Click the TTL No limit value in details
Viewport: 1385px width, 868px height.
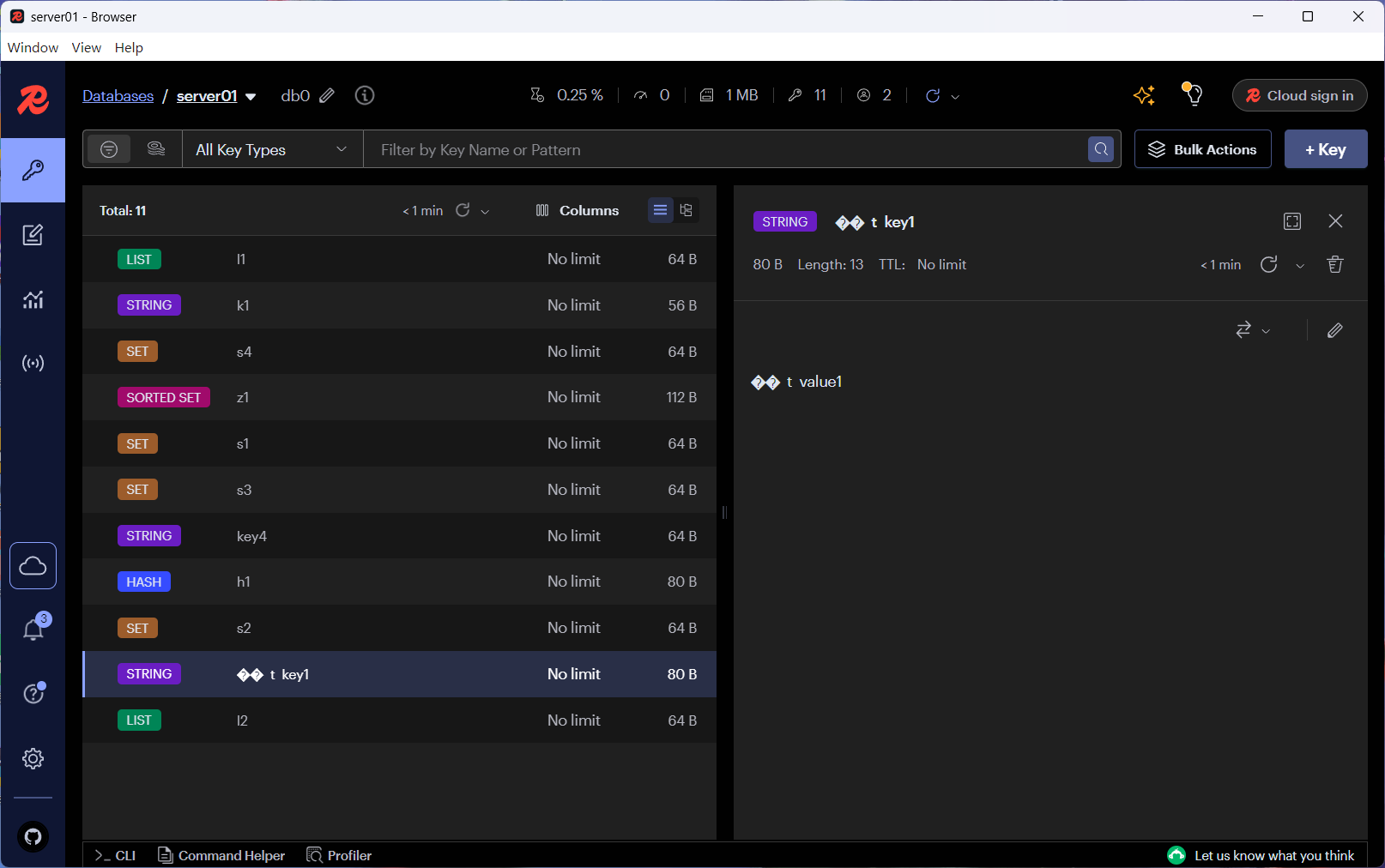pos(941,264)
